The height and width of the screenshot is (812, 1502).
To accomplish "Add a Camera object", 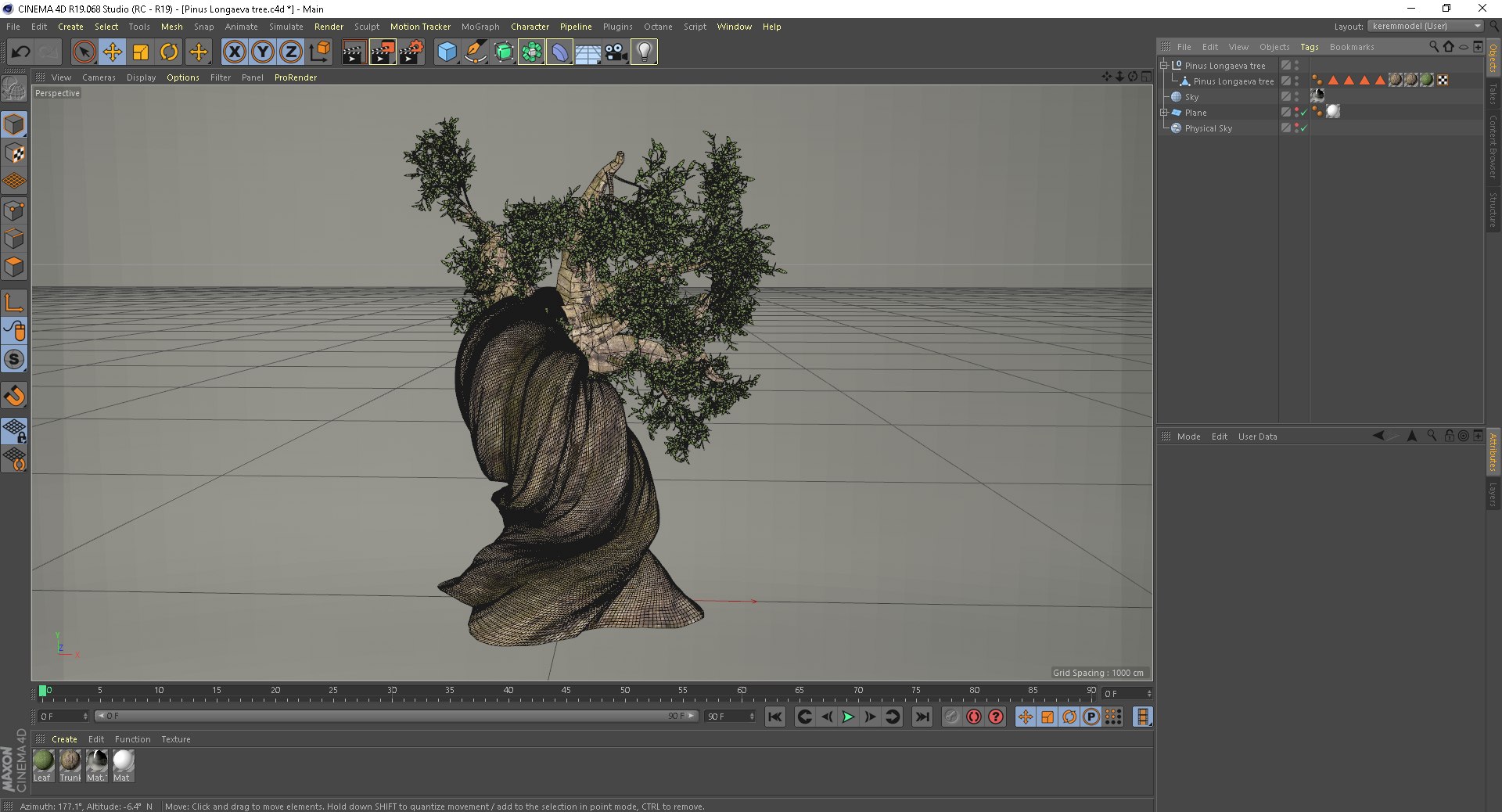I will point(616,52).
